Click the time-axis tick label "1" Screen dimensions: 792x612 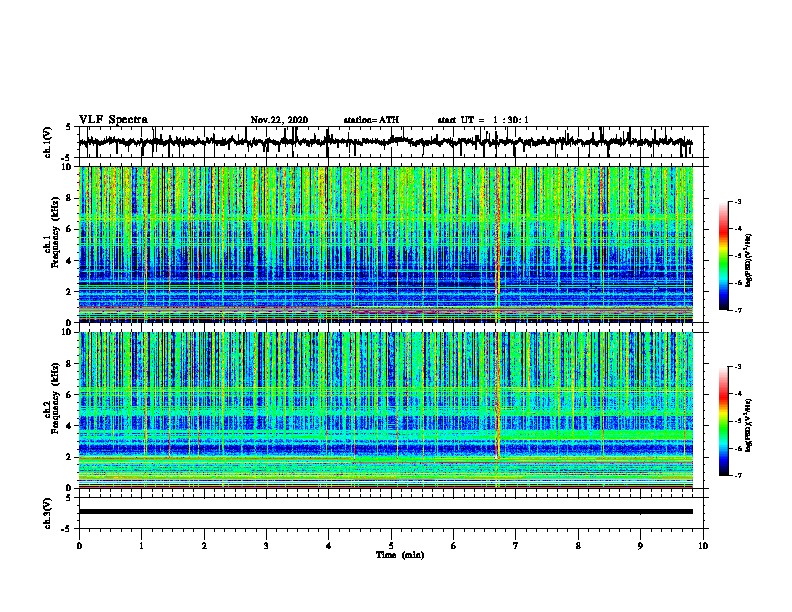tap(141, 546)
